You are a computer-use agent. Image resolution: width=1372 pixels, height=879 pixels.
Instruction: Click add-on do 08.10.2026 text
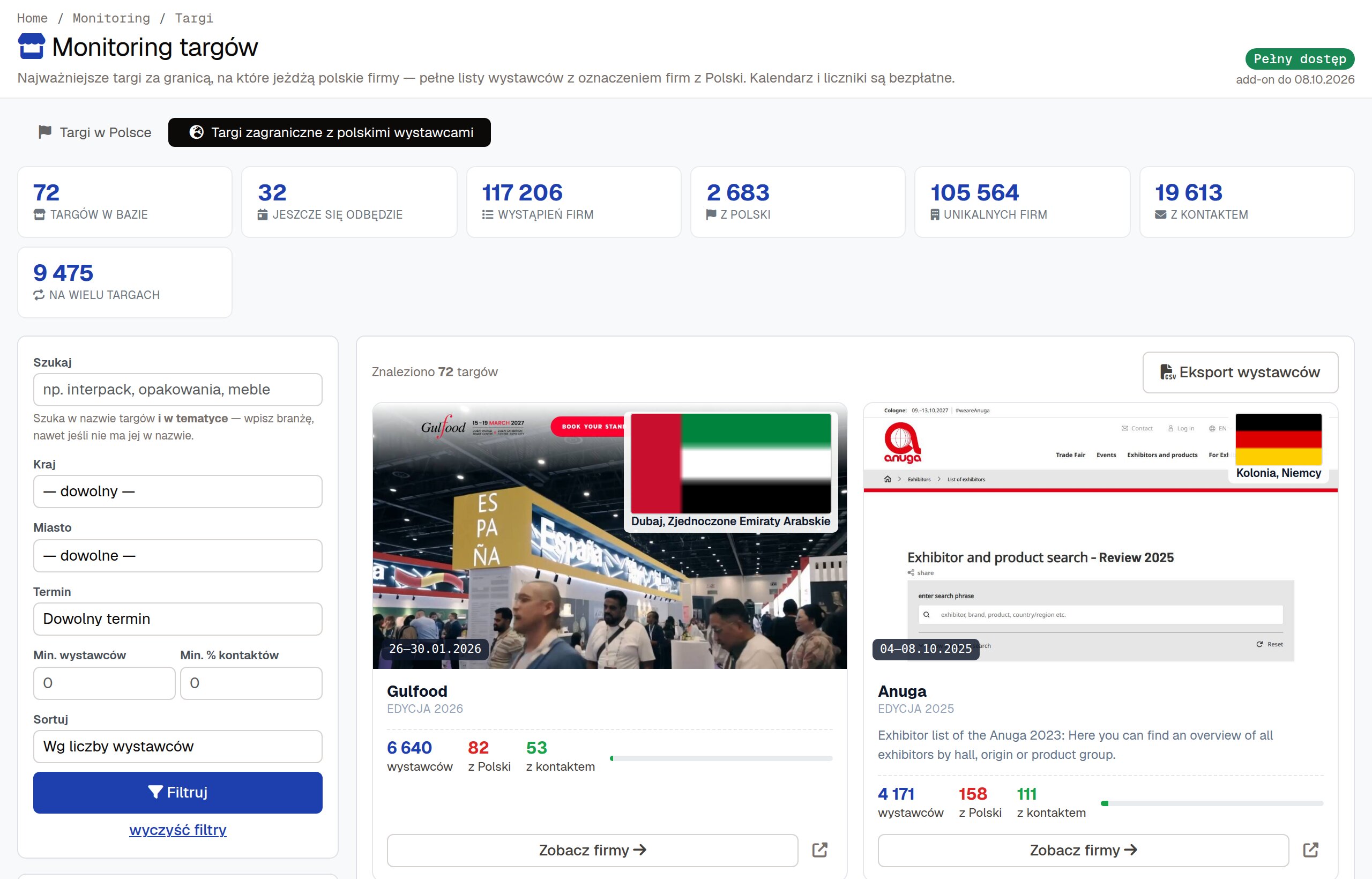pos(1295,79)
